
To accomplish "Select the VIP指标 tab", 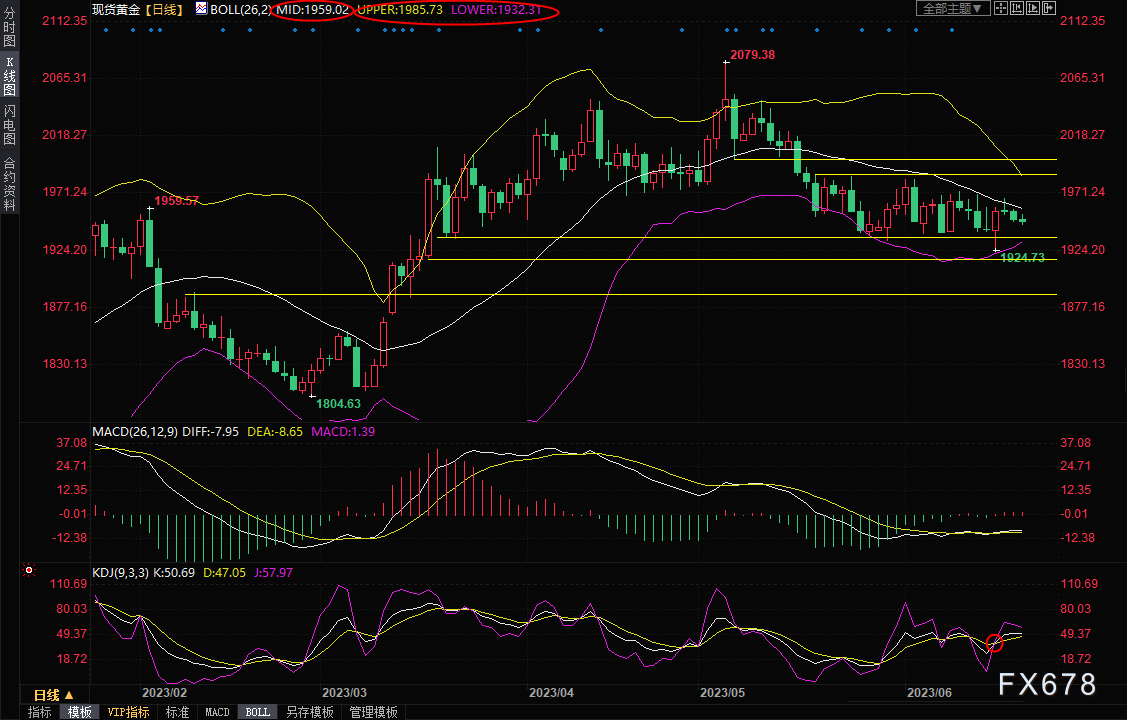I will click(128, 712).
